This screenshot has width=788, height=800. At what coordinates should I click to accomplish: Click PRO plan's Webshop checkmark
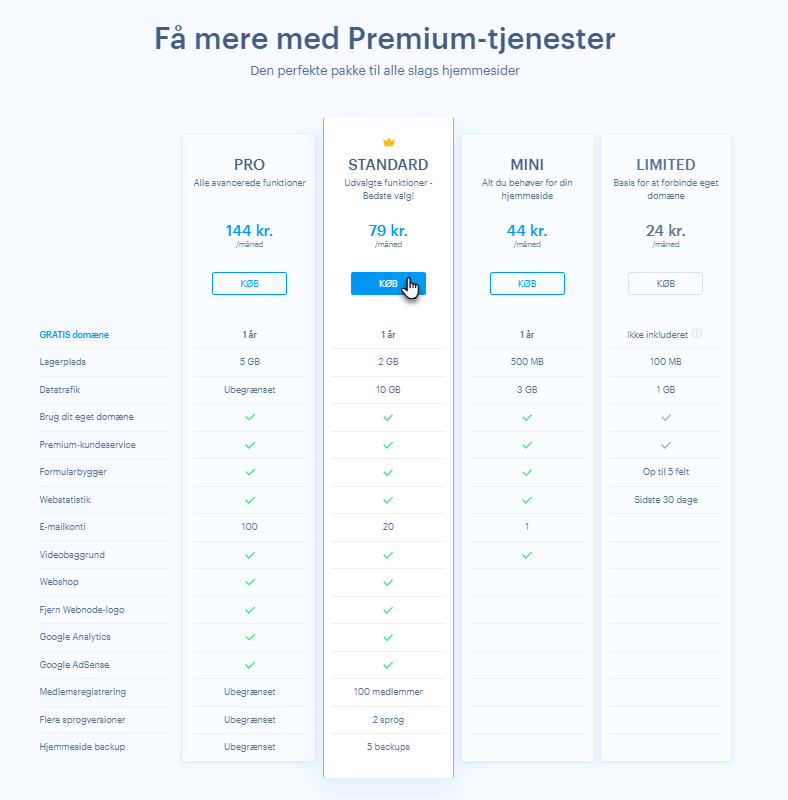click(249, 581)
